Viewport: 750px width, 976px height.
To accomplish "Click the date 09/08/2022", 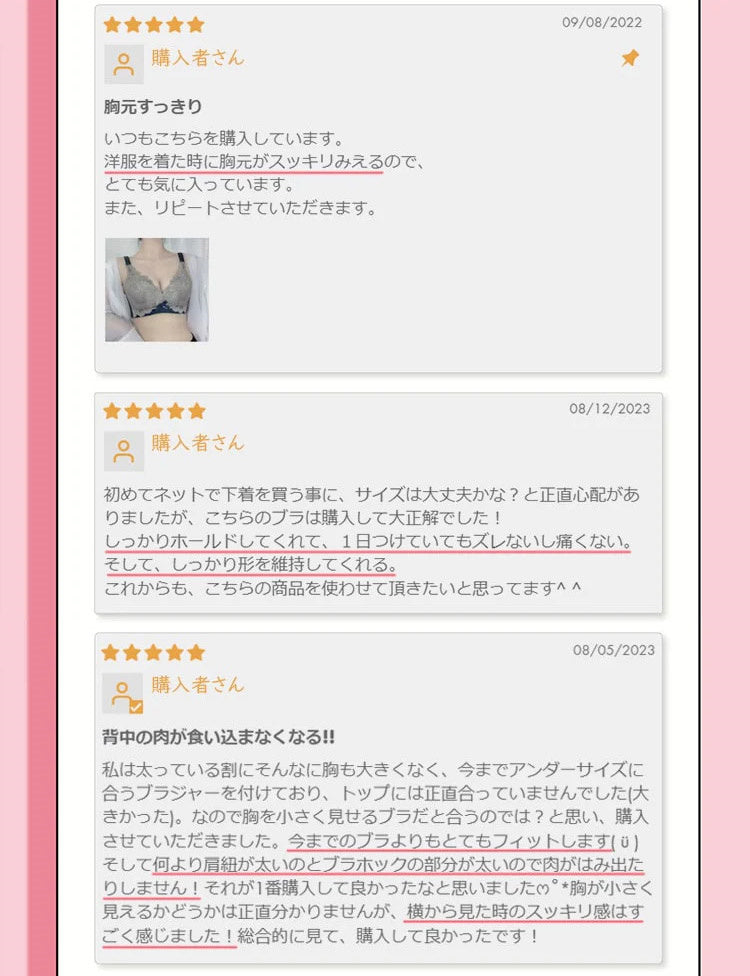I will (602, 22).
